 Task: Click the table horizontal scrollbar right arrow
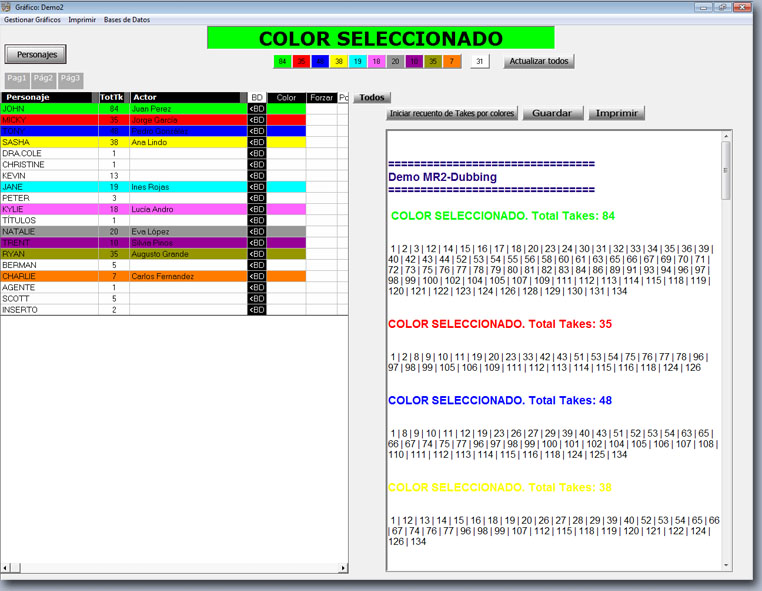[x=343, y=568]
